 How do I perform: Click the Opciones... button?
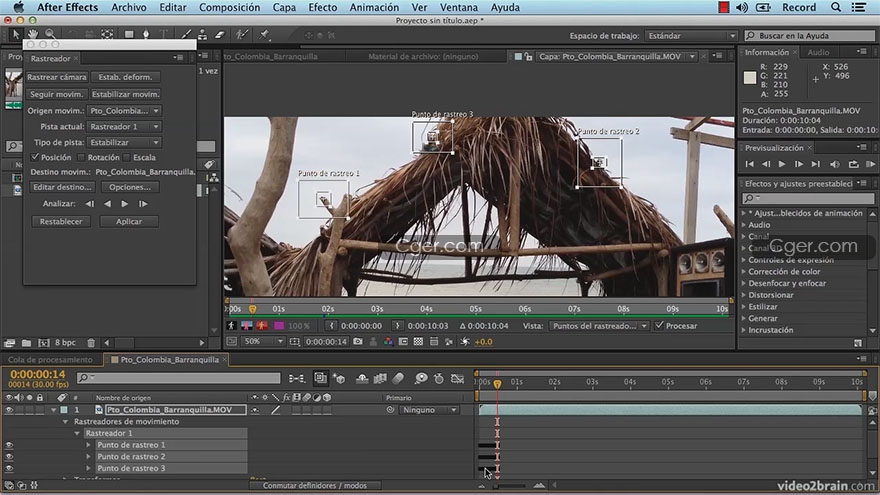point(130,187)
